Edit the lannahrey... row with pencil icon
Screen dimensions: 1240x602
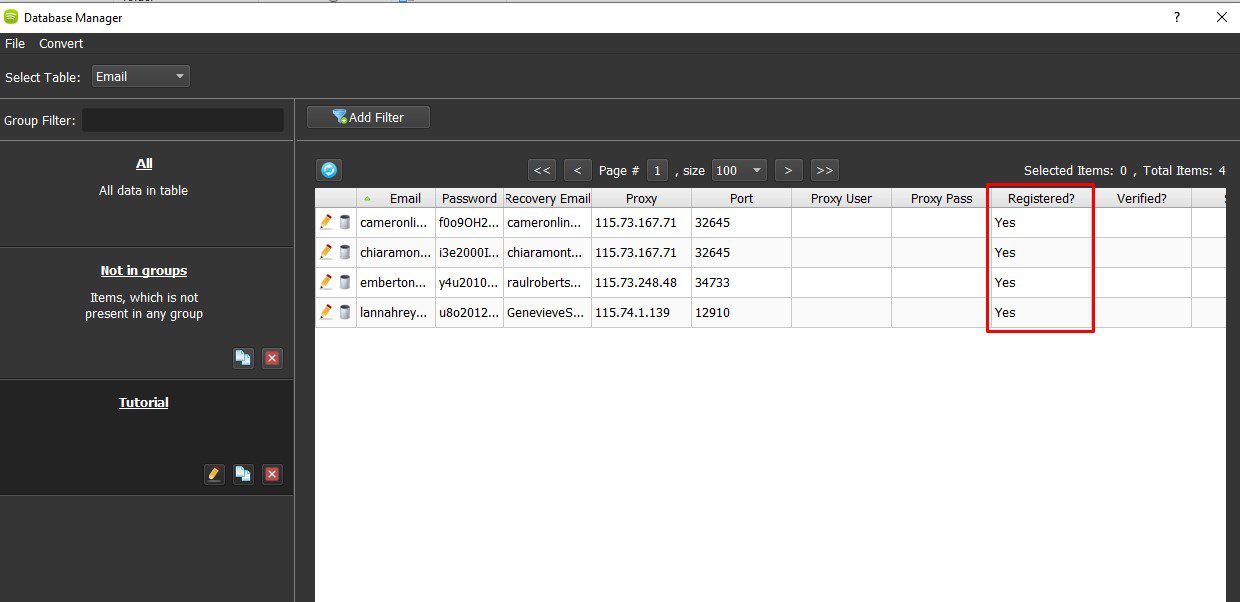[x=326, y=312]
